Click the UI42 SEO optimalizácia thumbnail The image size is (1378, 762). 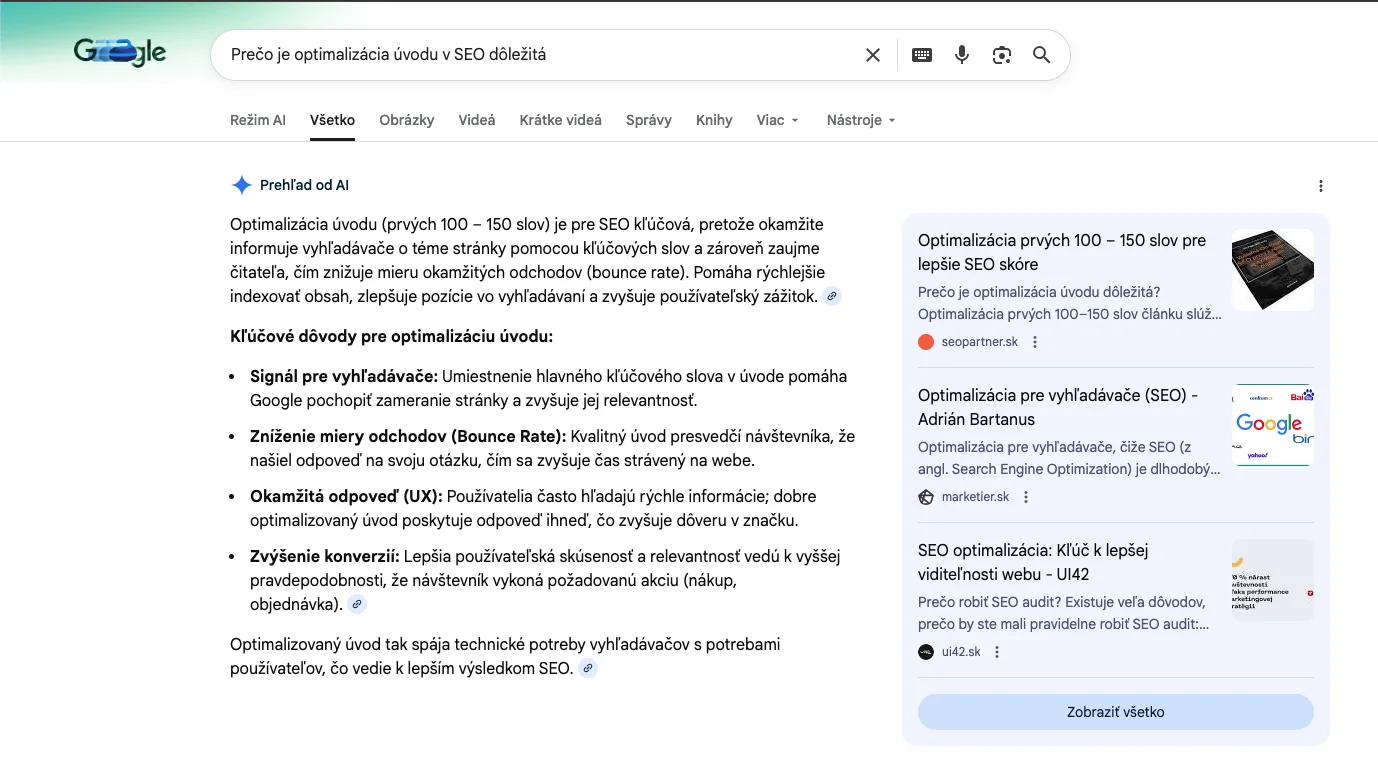pyautogui.click(x=1272, y=580)
